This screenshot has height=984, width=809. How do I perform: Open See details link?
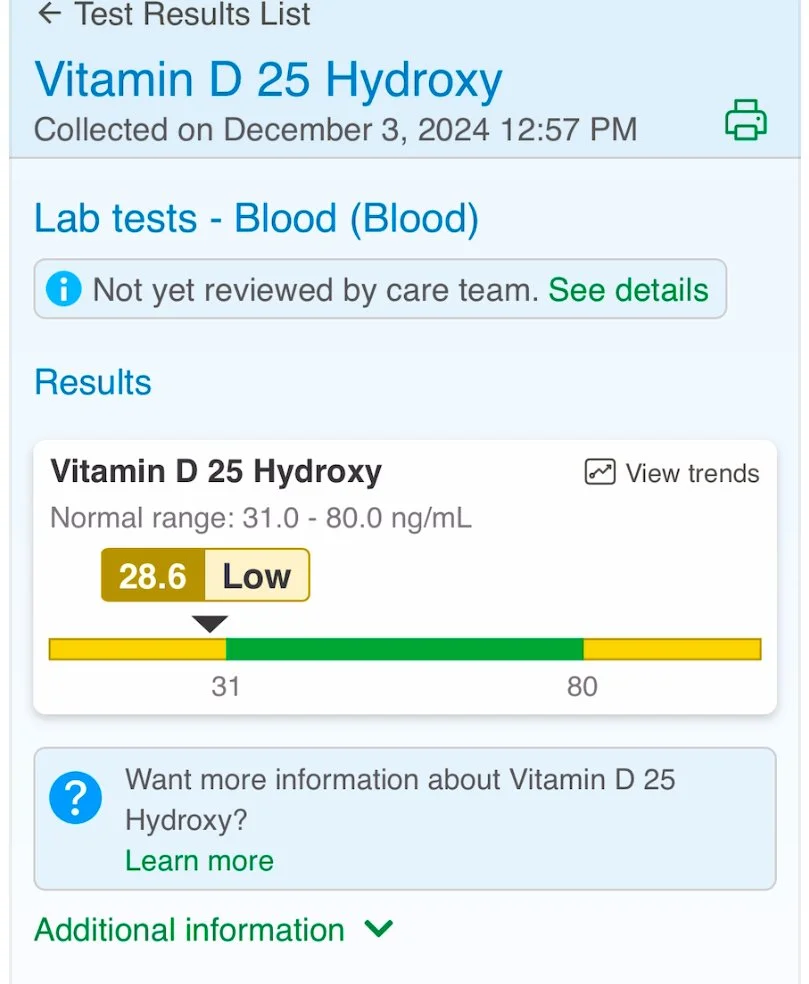click(628, 290)
